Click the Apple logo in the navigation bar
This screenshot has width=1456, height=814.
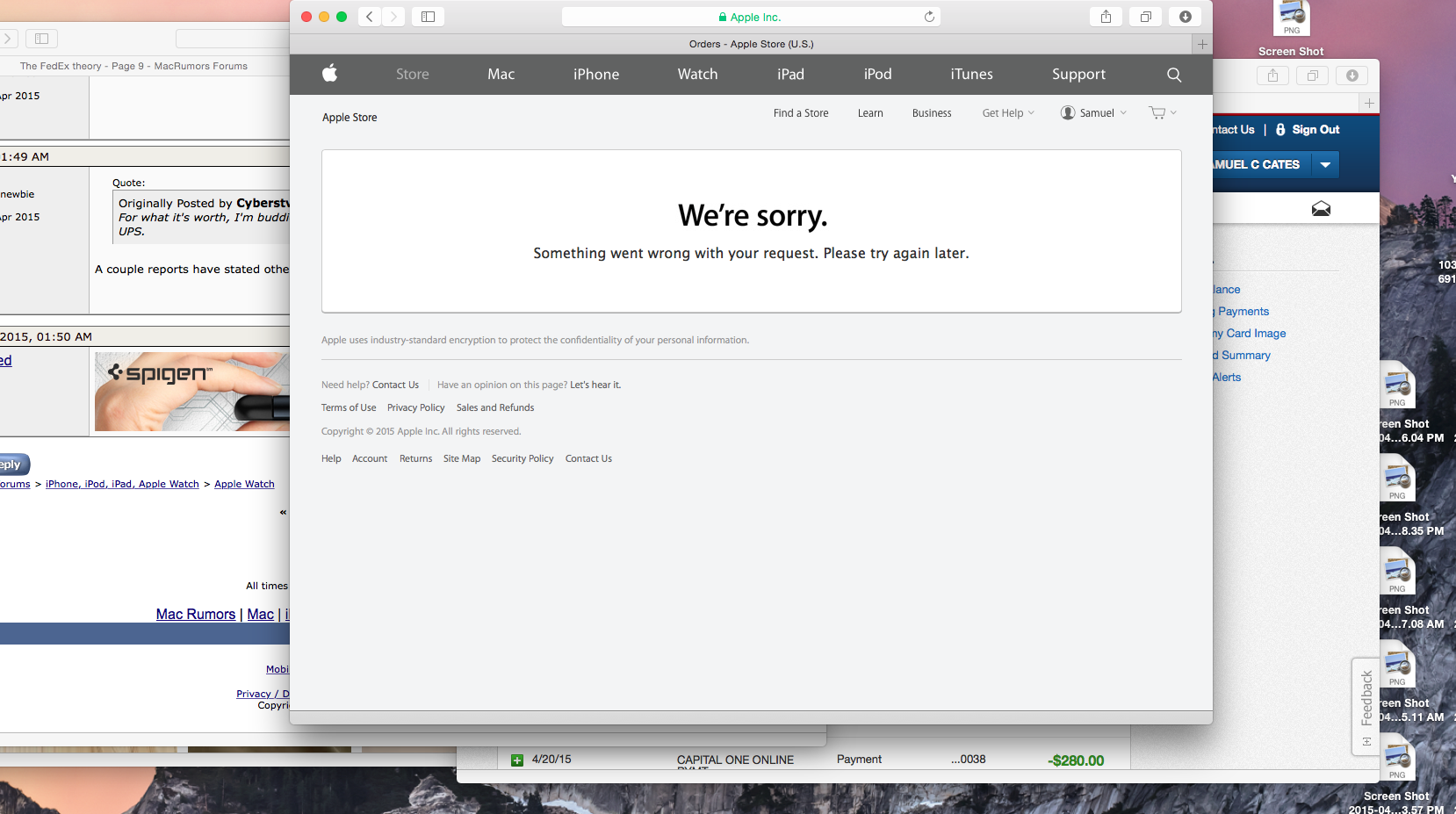(329, 74)
